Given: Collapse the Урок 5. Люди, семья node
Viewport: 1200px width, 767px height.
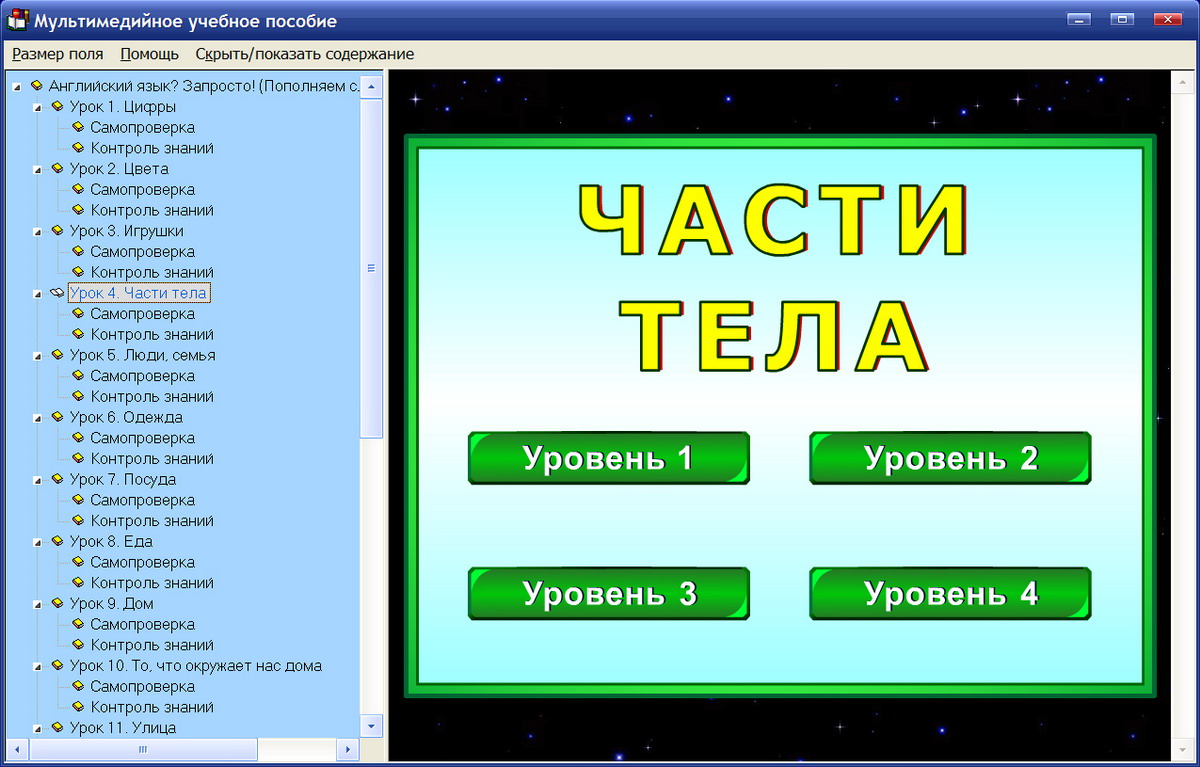Looking at the screenshot, I should (38, 356).
